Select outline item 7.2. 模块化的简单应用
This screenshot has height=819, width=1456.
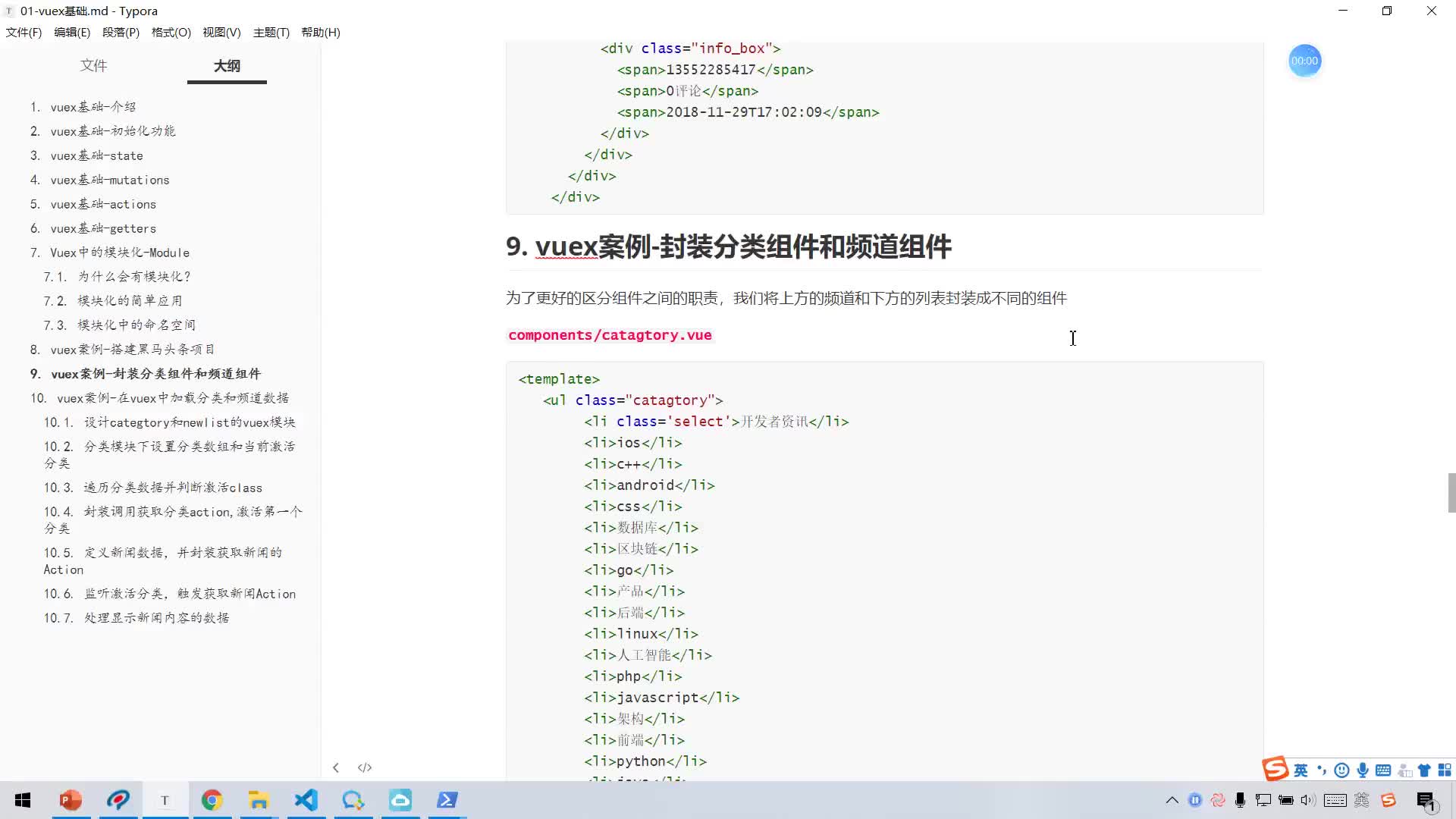tap(112, 301)
